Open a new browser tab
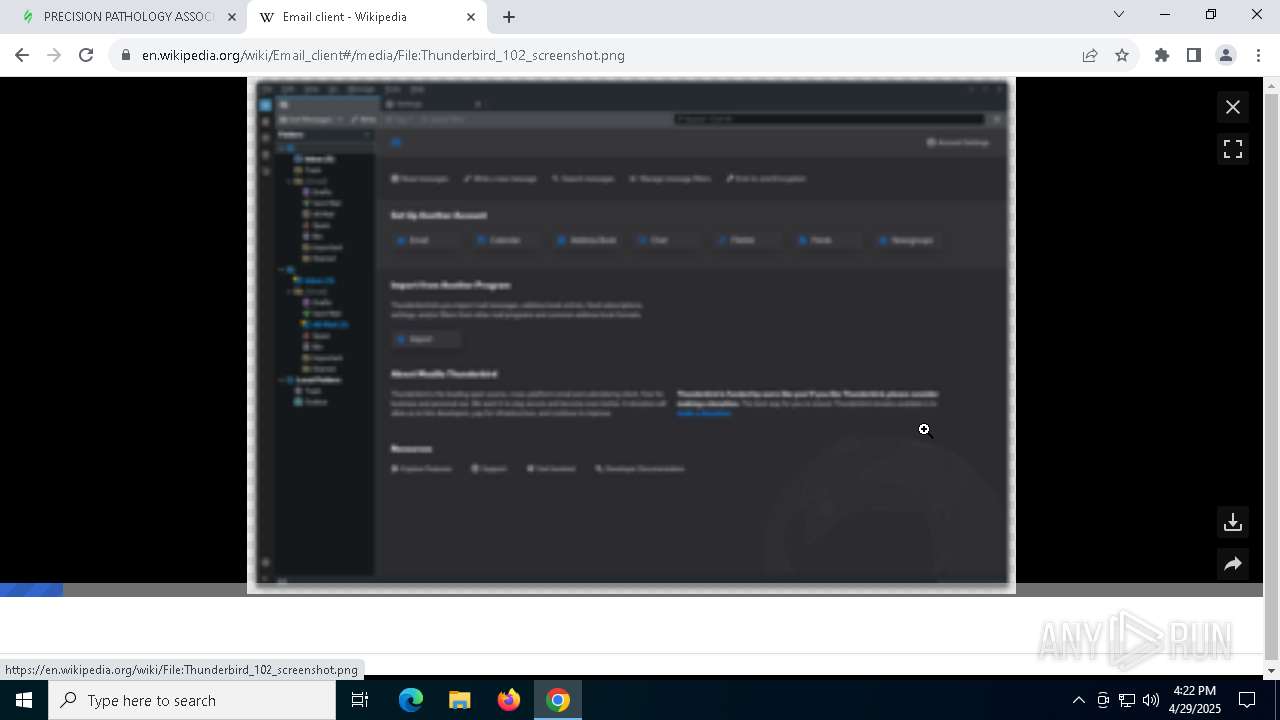Screen dimensions: 1280x720 [x=509, y=17]
